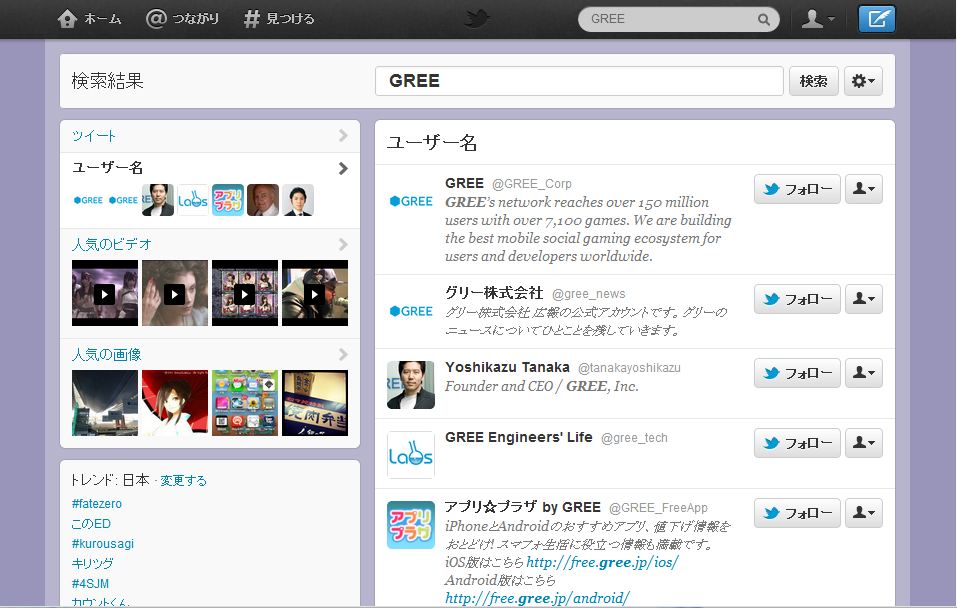
Task: Open the アプリ☆プラザ by GREE profile name
Action: point(522,507)
